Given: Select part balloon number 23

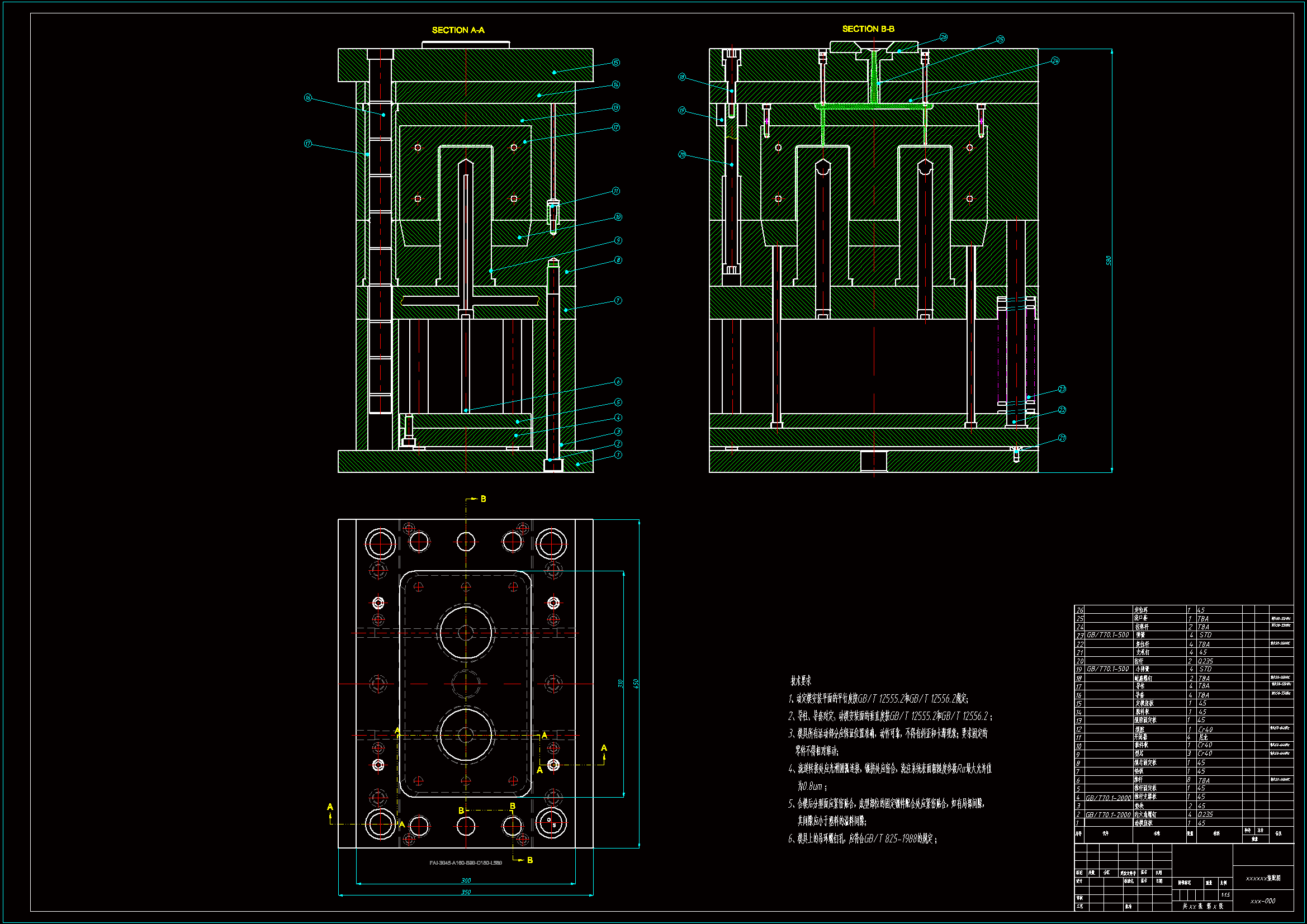Looking at the screenshot, I should 1062,389.
